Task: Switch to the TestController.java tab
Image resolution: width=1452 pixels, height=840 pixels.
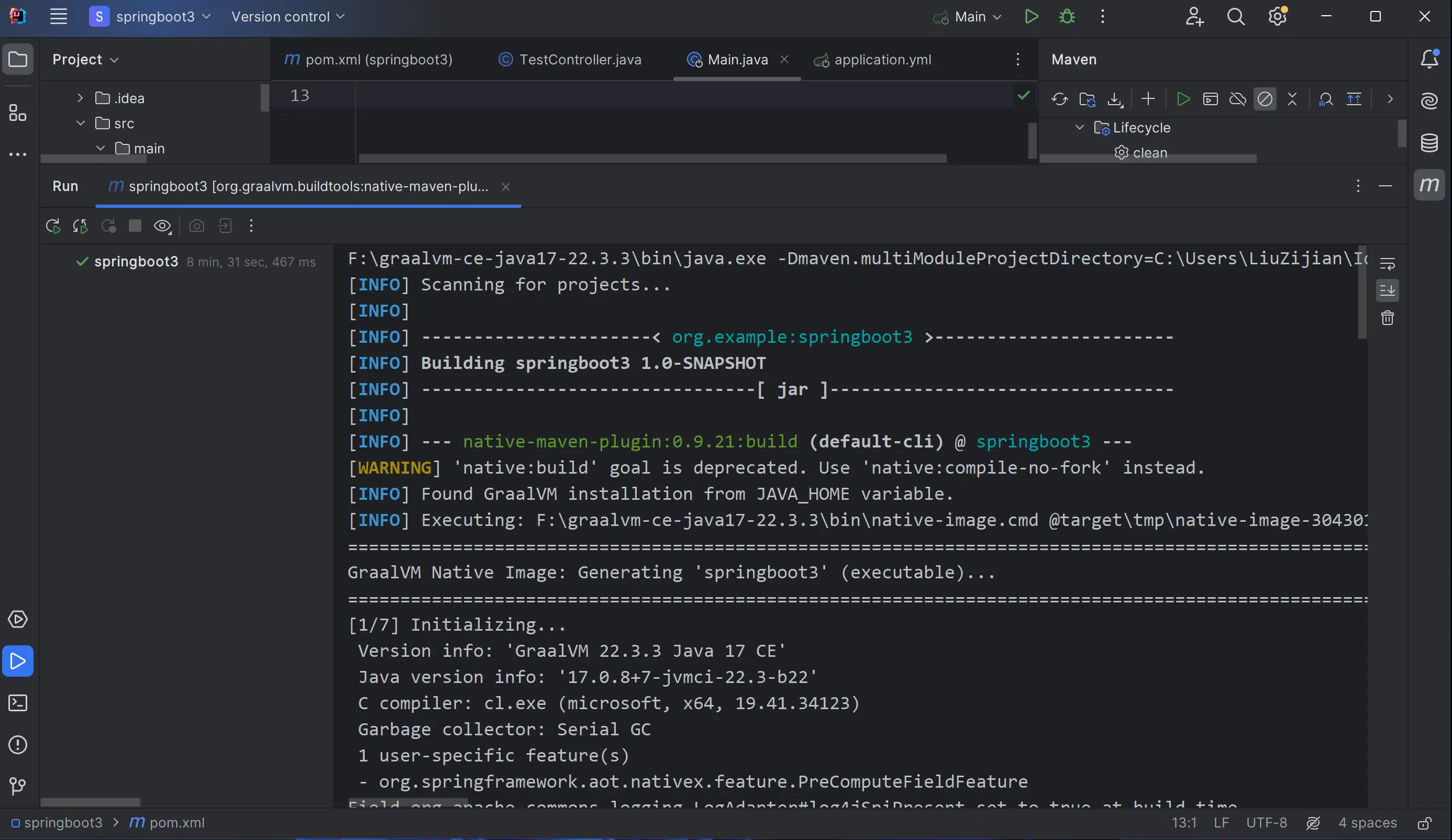Action: click(579, 59)
